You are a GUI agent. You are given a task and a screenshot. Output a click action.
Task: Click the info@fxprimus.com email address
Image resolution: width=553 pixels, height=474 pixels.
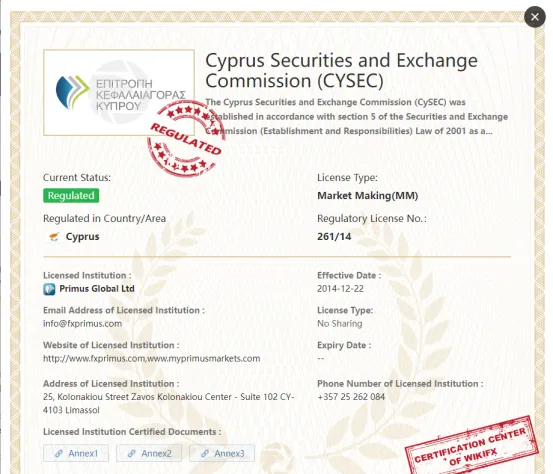tap(83, 323)
